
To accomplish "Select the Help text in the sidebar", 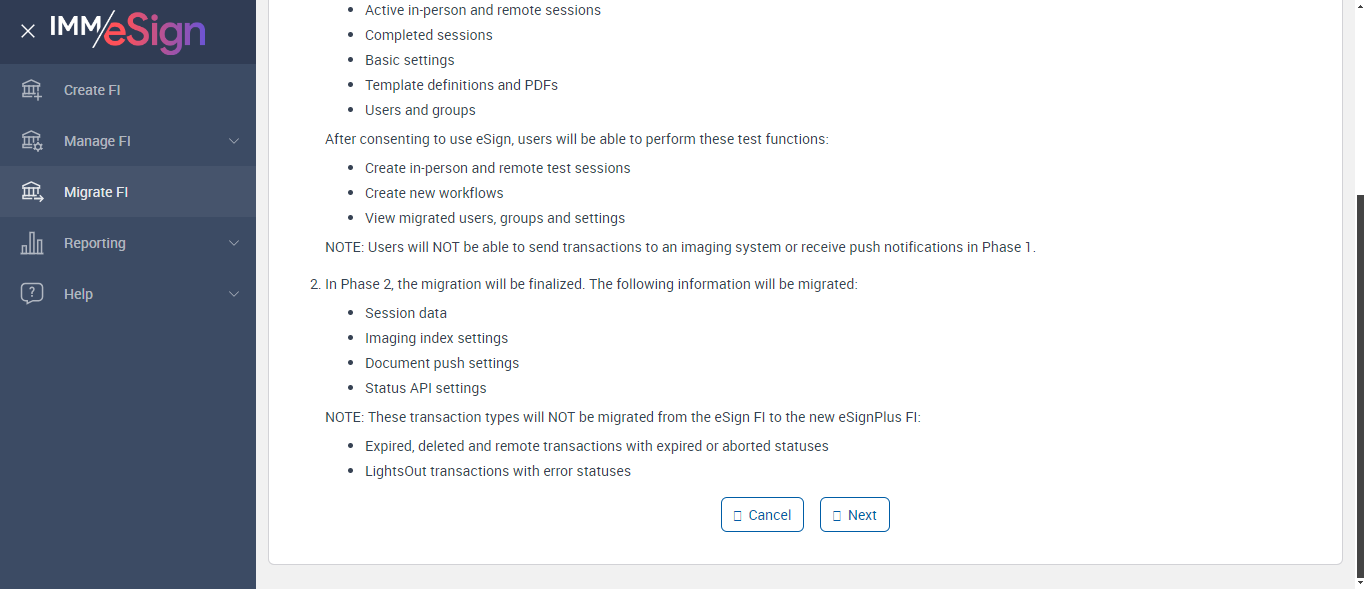I will coord(78,294).
